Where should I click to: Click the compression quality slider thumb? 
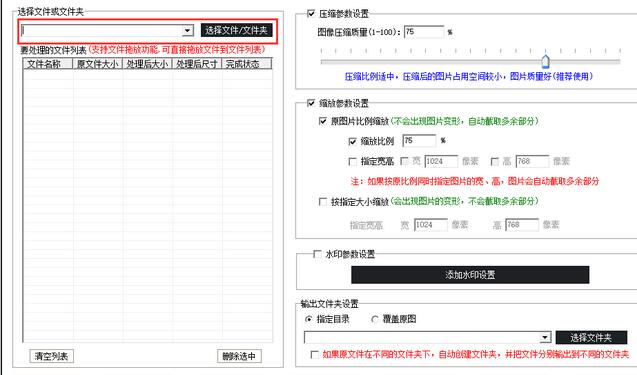(x=545, y=61)
